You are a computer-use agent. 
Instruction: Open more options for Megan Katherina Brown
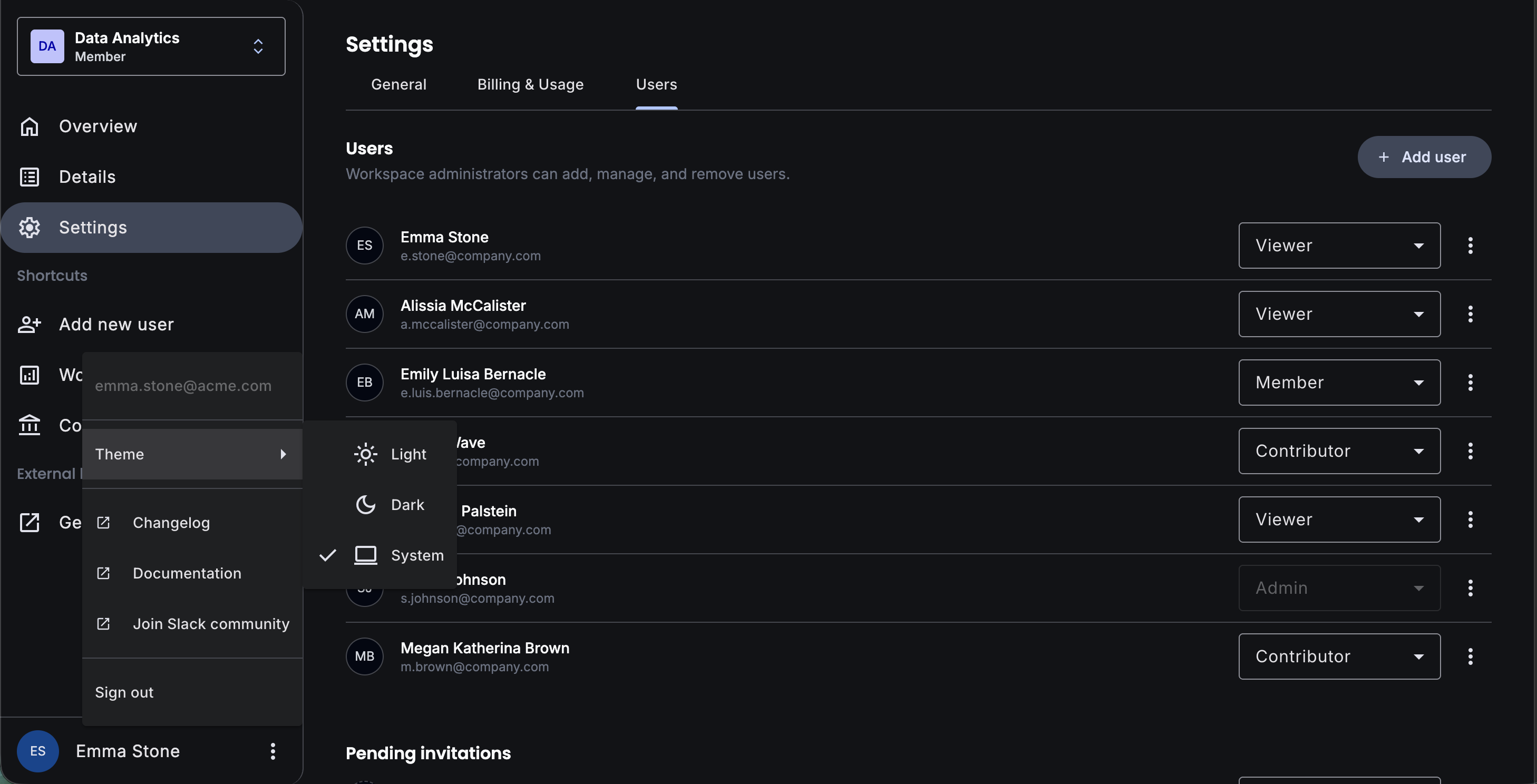1470,656
